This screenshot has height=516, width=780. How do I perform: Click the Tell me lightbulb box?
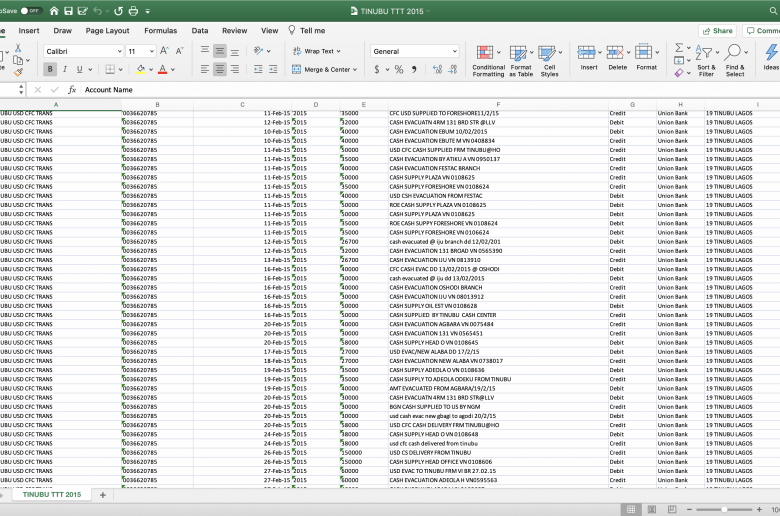306,30
